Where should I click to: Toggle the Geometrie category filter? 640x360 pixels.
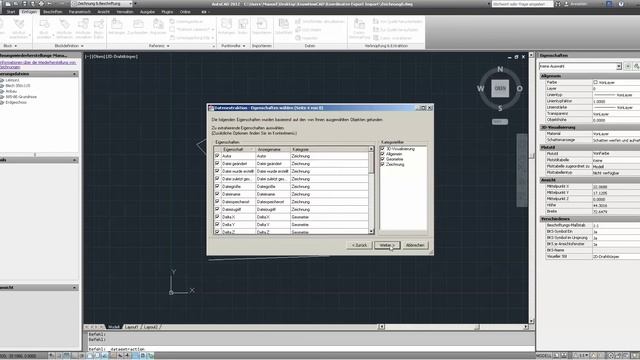382,159
